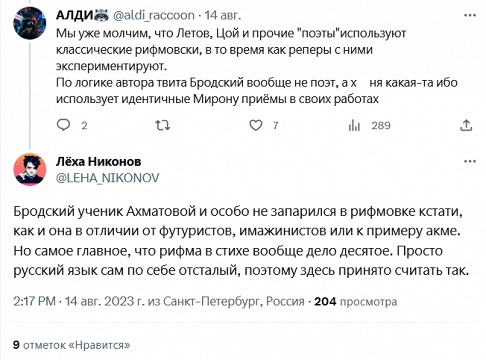
Task: Click the 2:17 PM tweet timestamp
Action: 34,301
